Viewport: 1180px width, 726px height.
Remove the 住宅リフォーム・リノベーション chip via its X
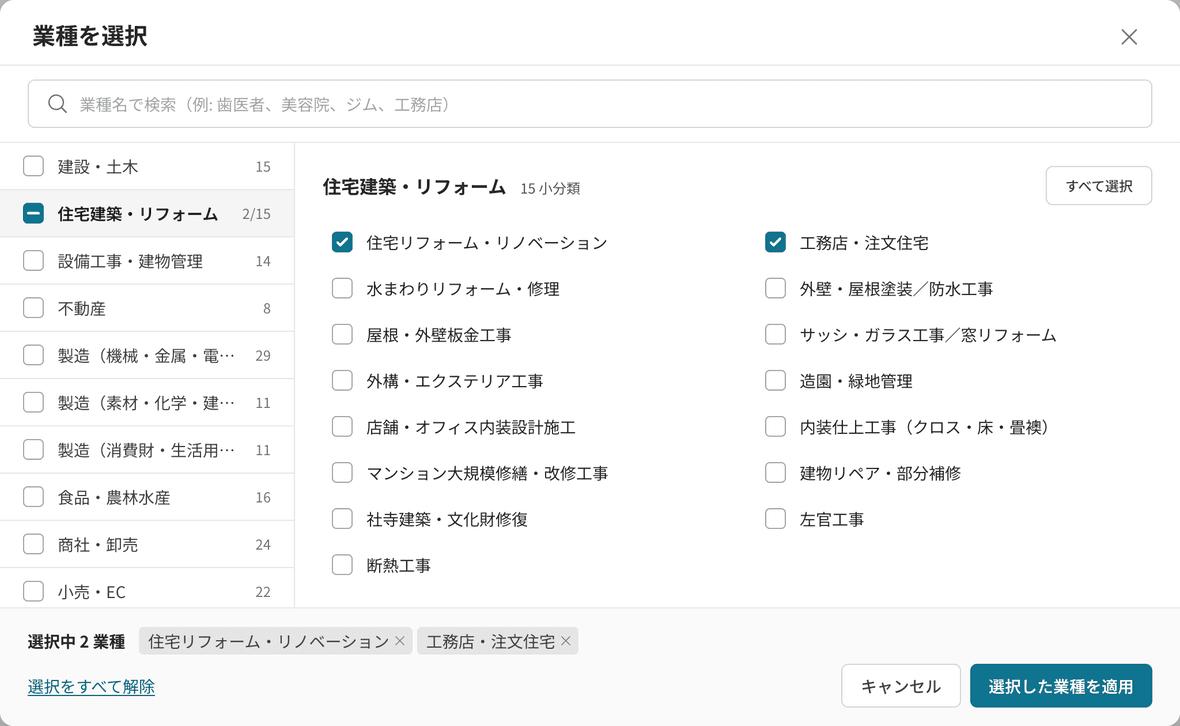(400, 641)
